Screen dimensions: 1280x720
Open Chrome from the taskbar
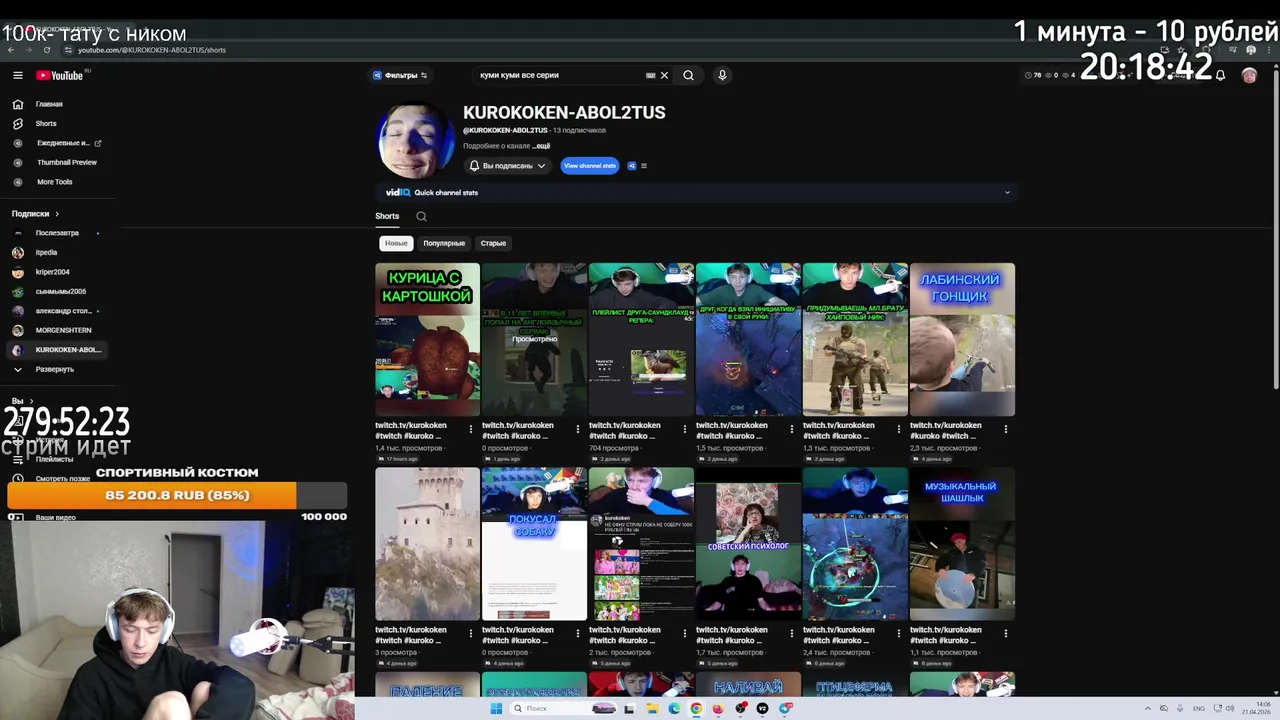(x=696, y=709)
